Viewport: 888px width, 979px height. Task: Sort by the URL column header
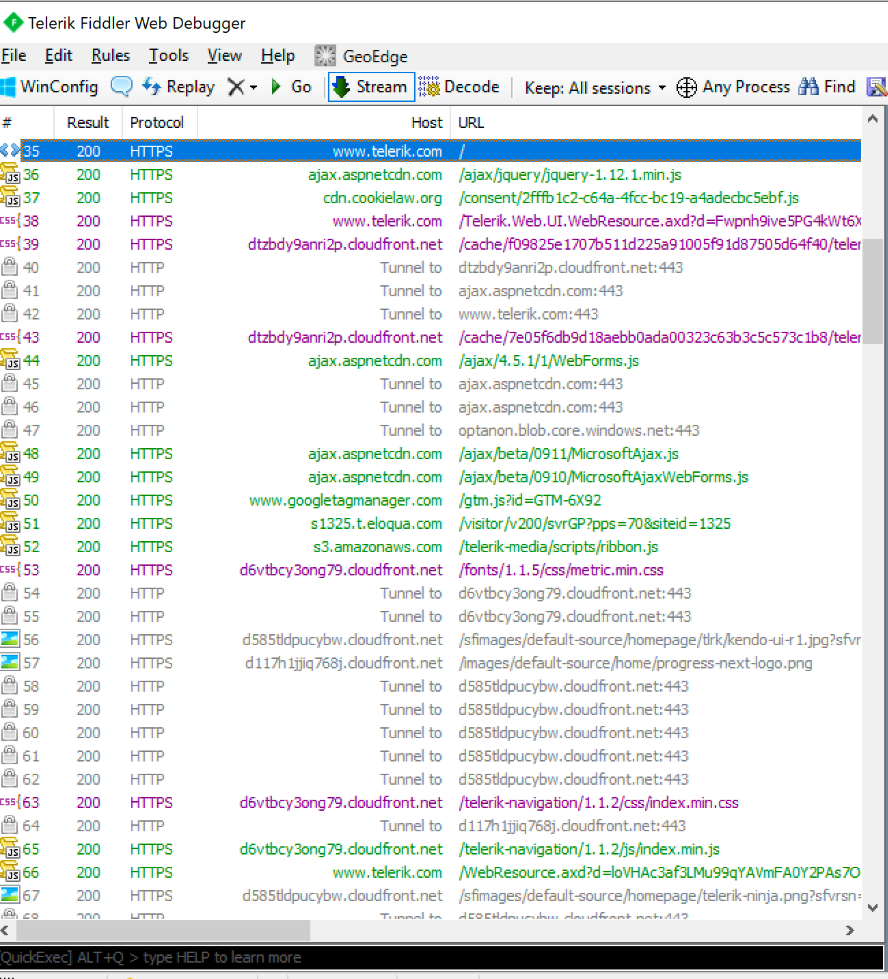tap(656, 122)
